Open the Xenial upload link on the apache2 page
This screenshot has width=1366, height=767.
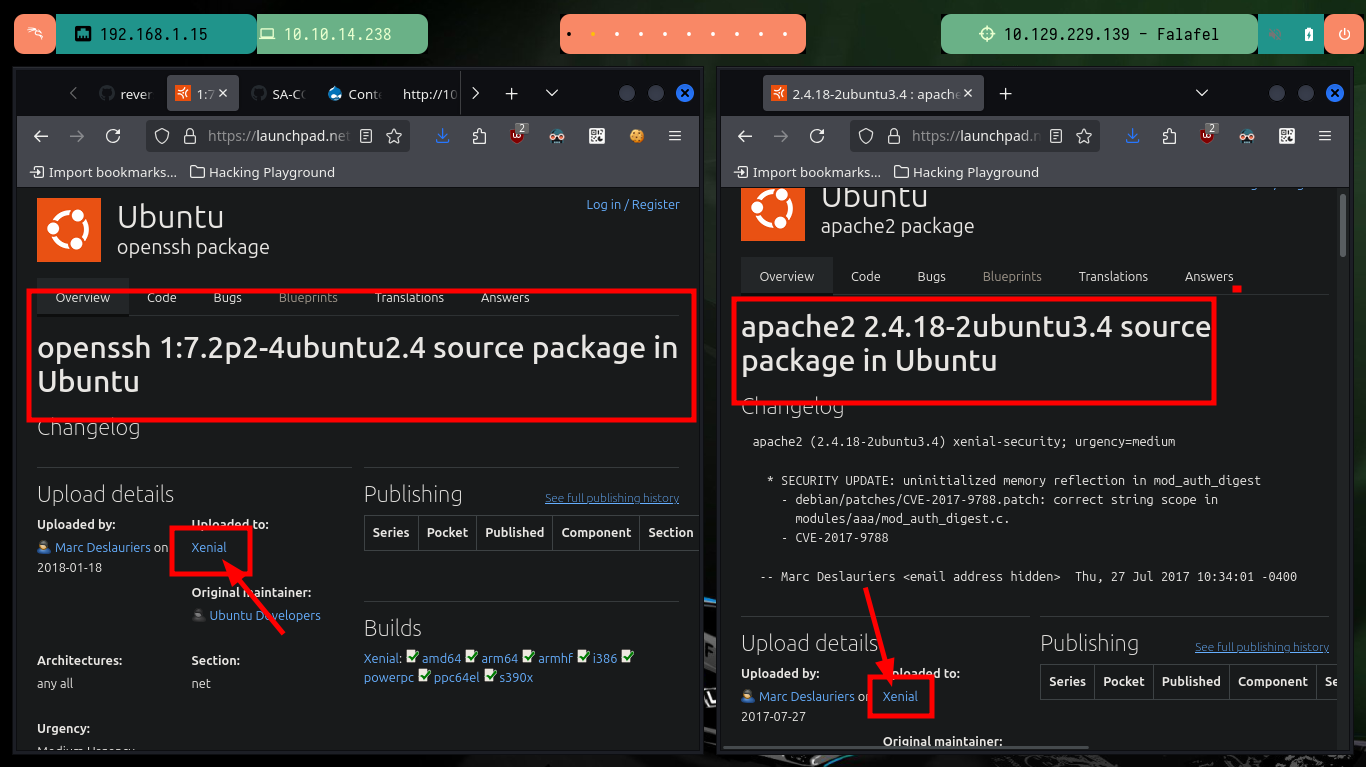tap(900, 696)
